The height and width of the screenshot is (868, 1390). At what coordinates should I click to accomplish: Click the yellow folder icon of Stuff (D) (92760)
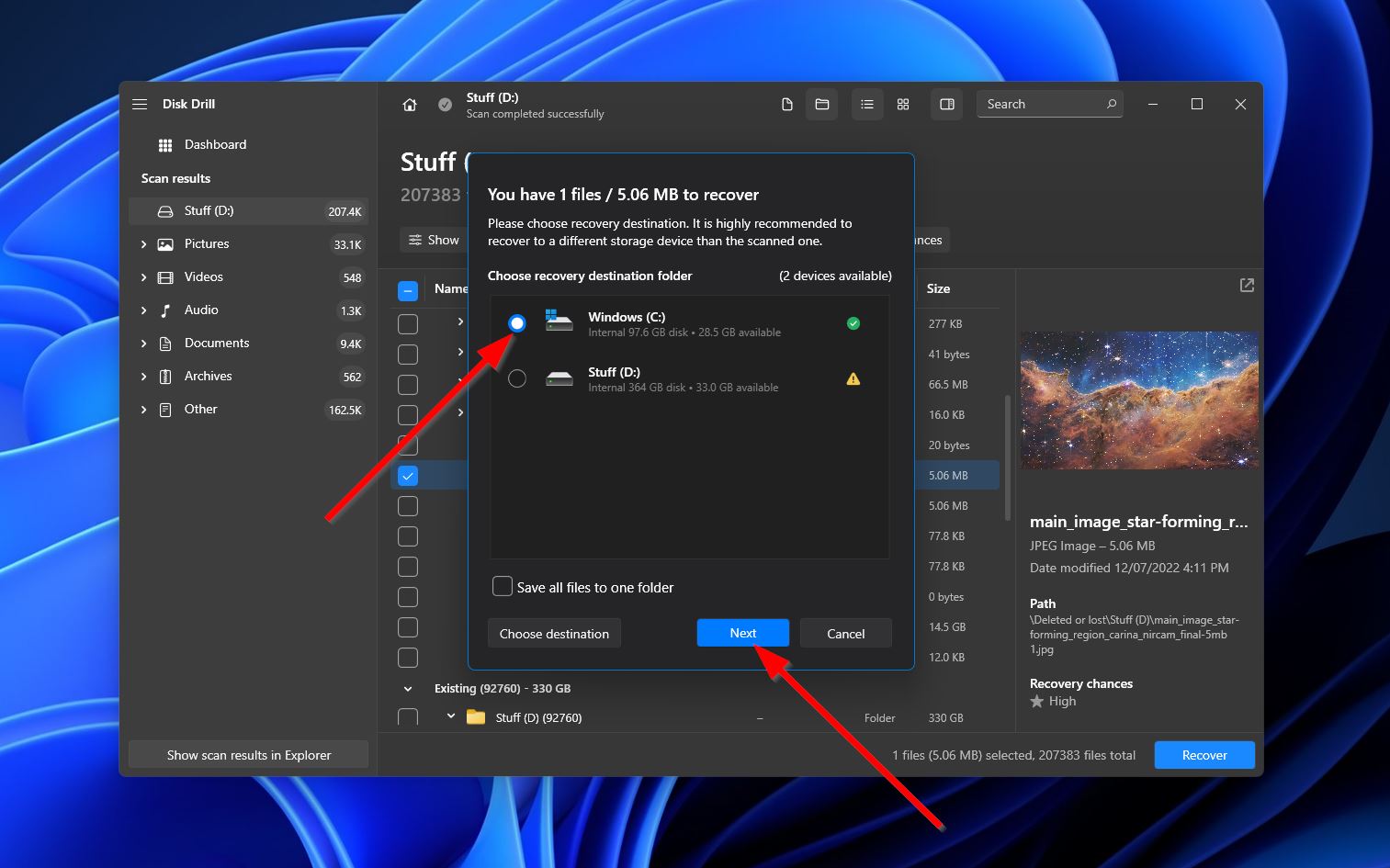(476, 717)
